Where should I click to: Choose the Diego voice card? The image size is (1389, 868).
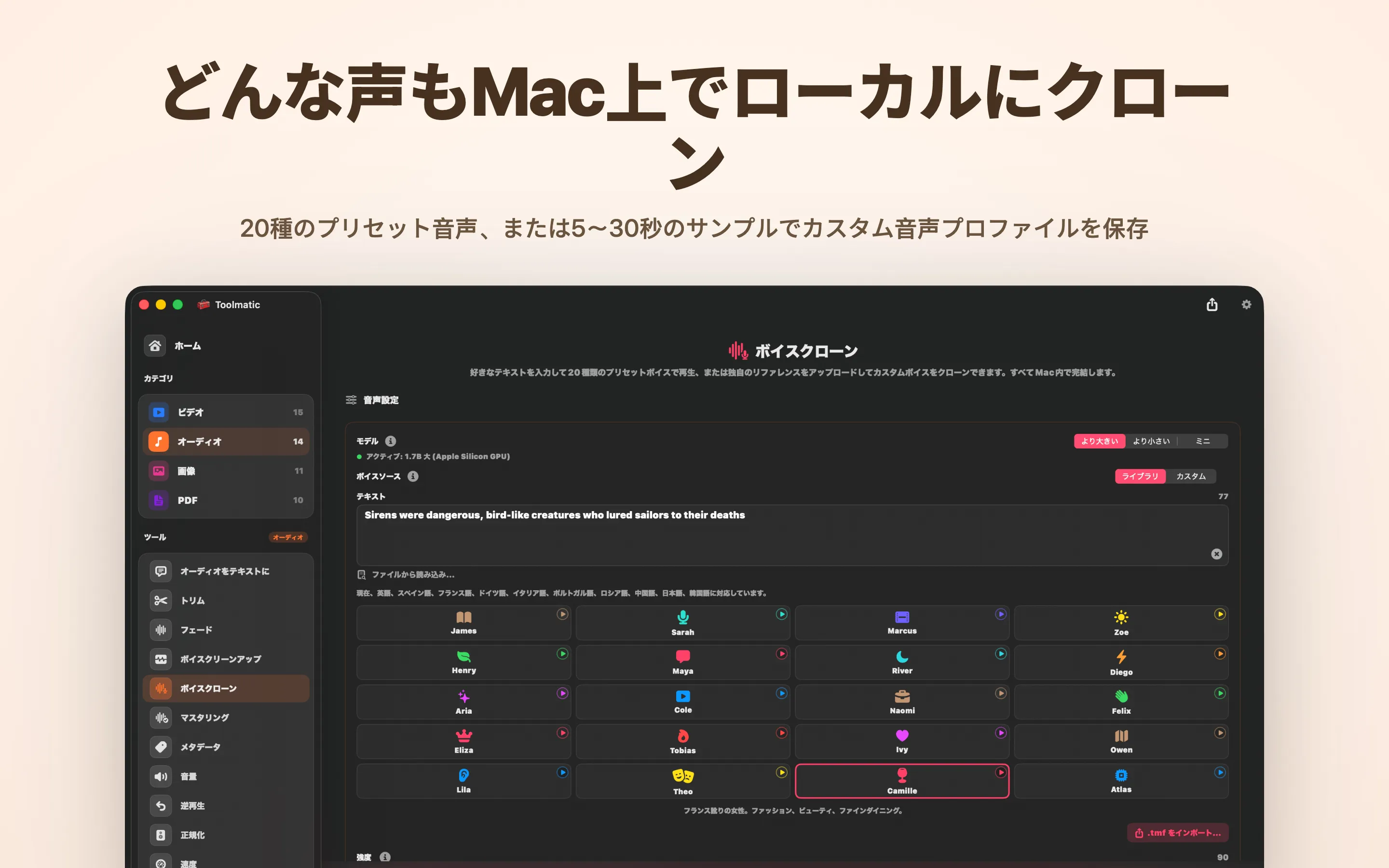coord(1121,663)
